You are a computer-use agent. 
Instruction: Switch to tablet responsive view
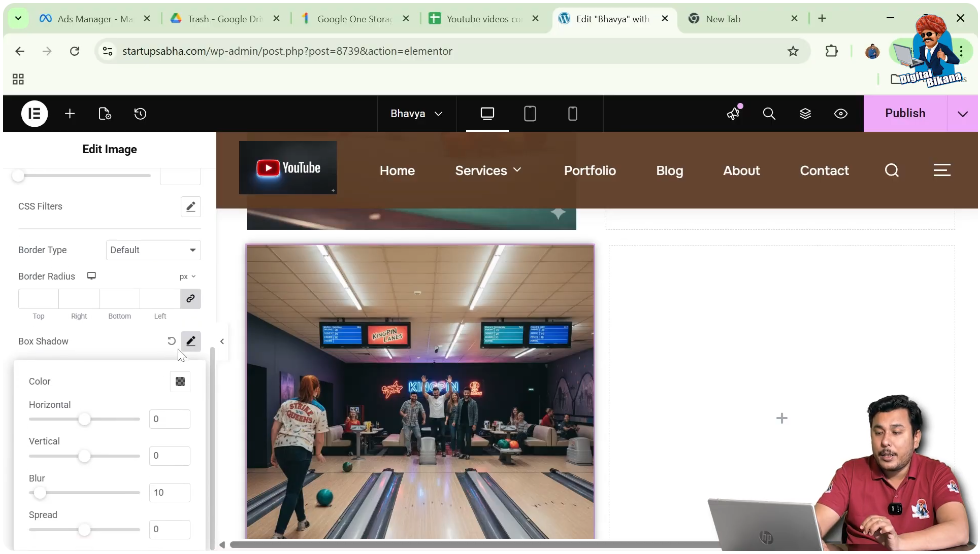530,114
